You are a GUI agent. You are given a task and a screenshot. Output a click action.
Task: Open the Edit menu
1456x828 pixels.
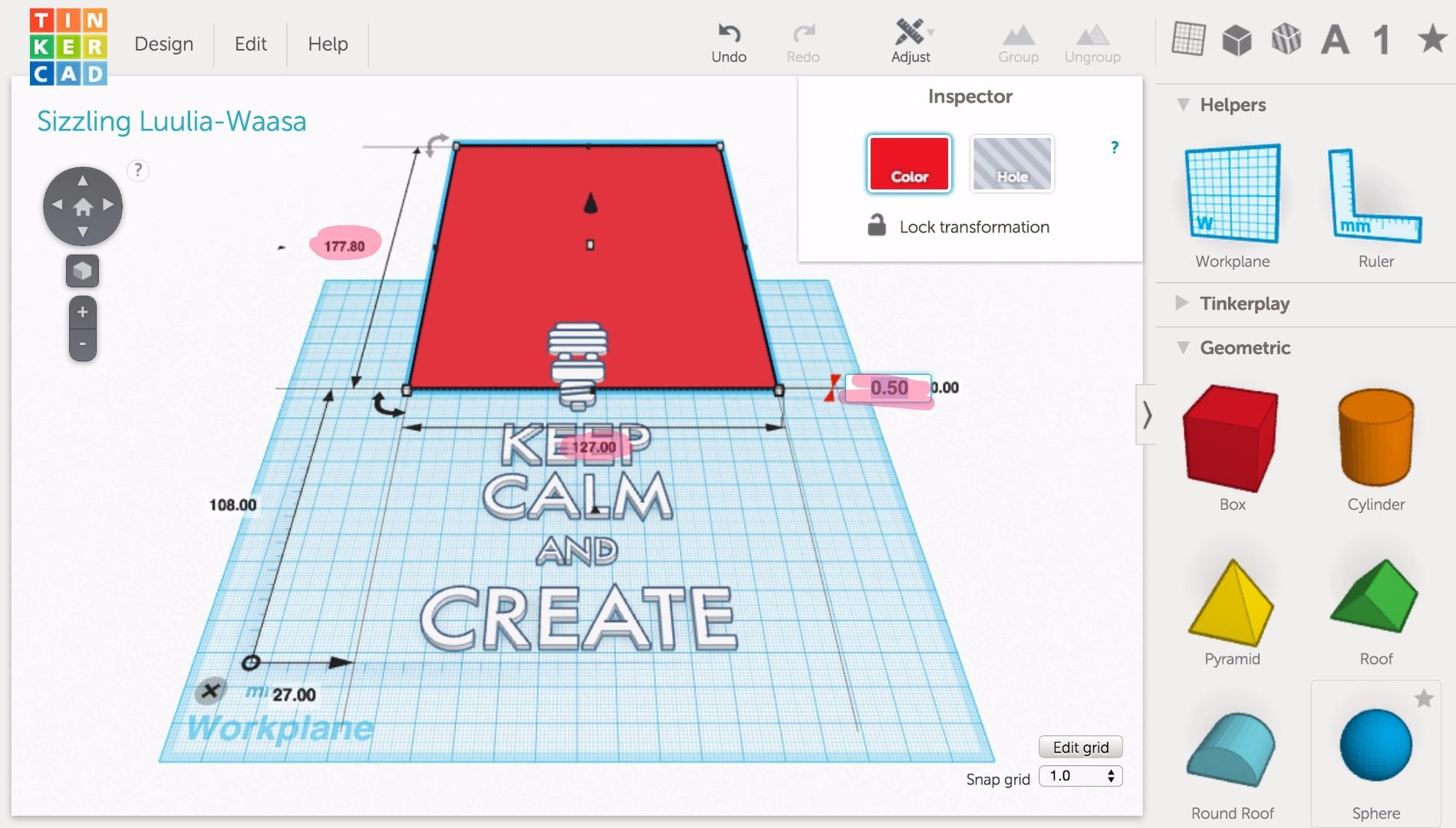[x=249, y=44]
